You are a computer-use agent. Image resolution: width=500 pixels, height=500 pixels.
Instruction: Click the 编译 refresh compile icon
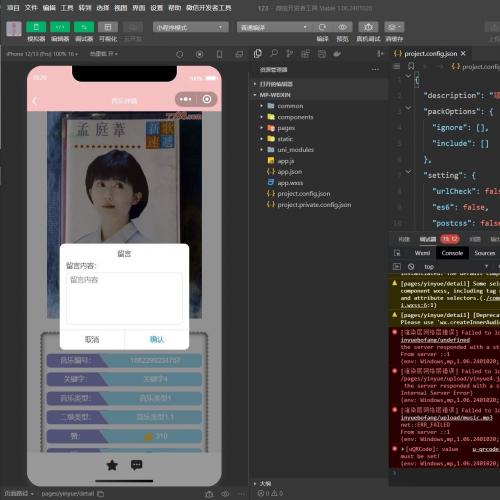[322, 27]
